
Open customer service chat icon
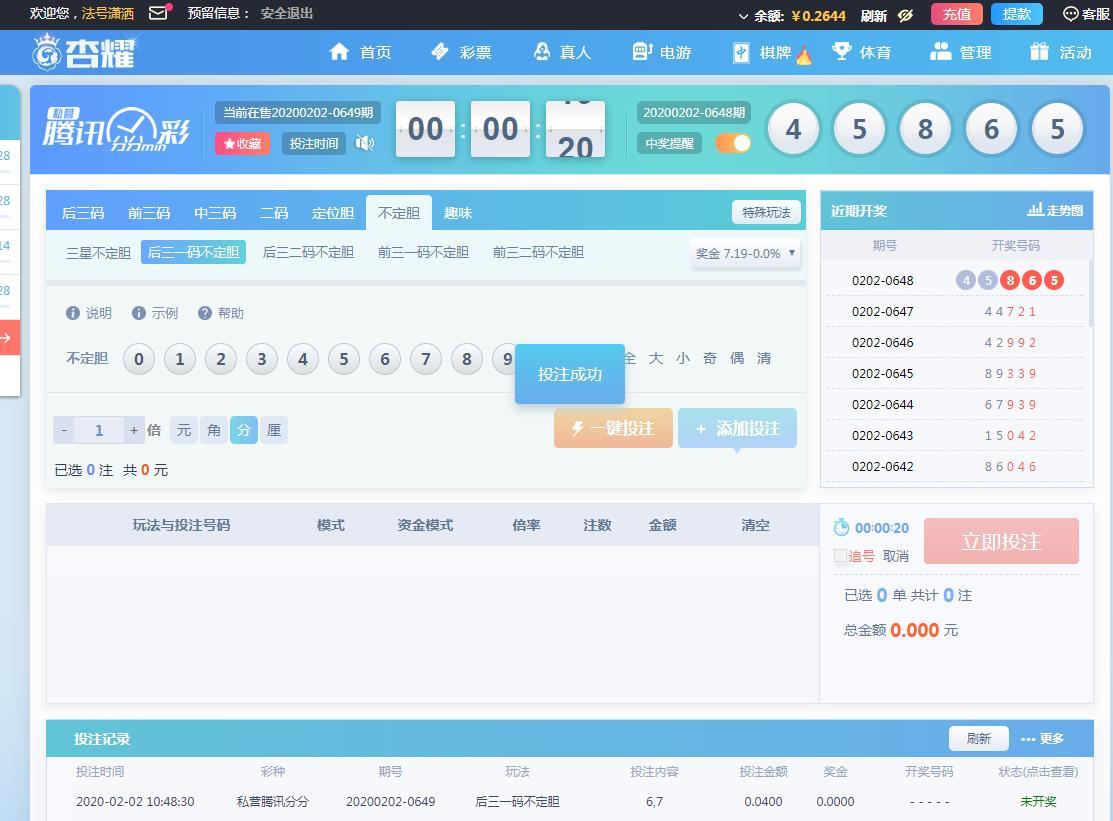[x=1070, y=14]
